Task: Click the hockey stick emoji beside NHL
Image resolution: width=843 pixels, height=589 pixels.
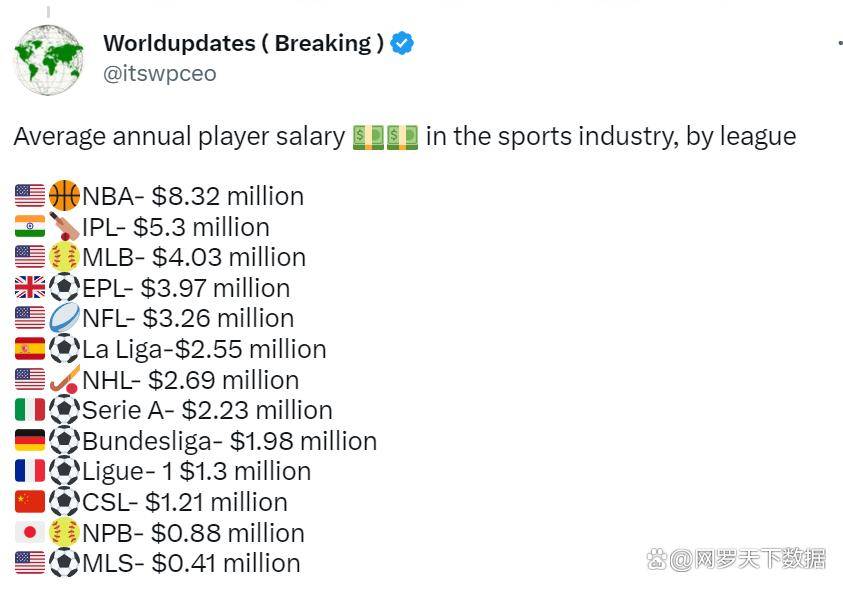Action: click(65, 379)
